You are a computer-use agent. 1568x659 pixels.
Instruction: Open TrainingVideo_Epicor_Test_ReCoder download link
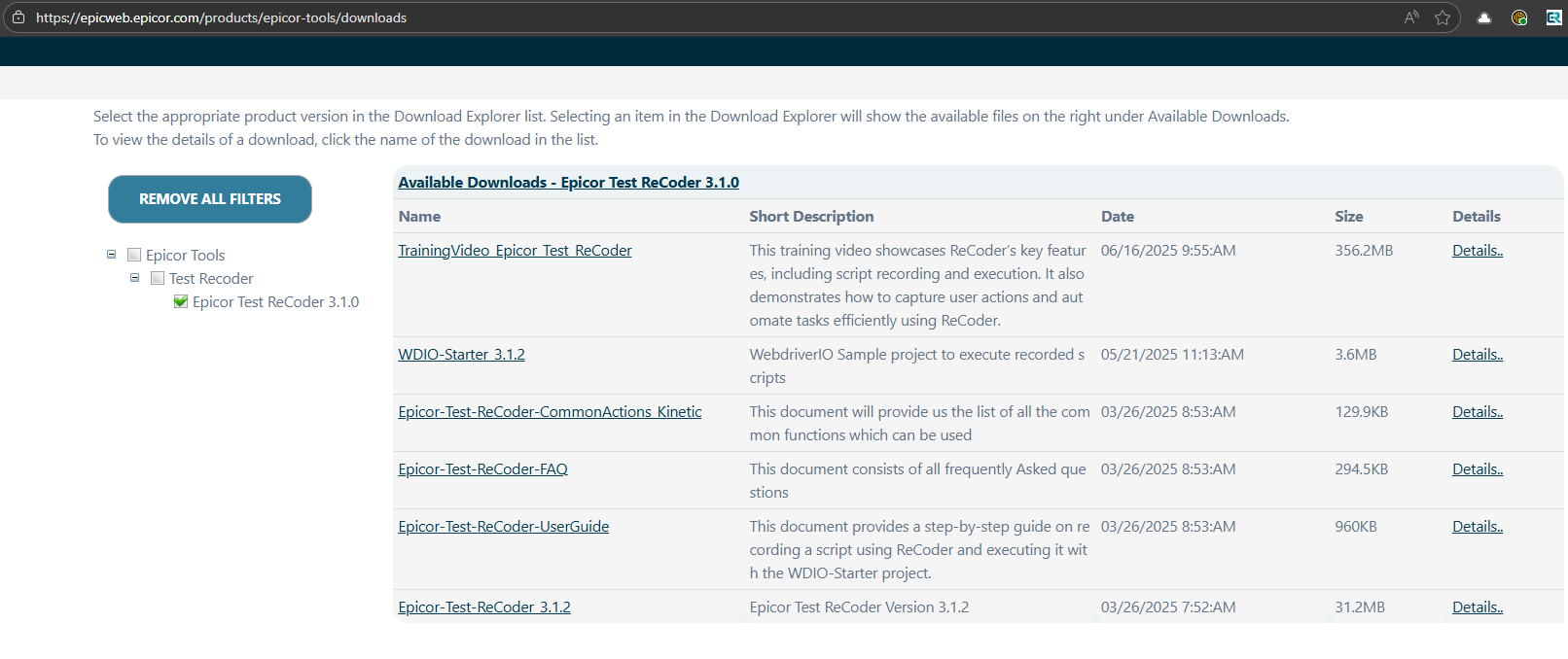(515, 251)
